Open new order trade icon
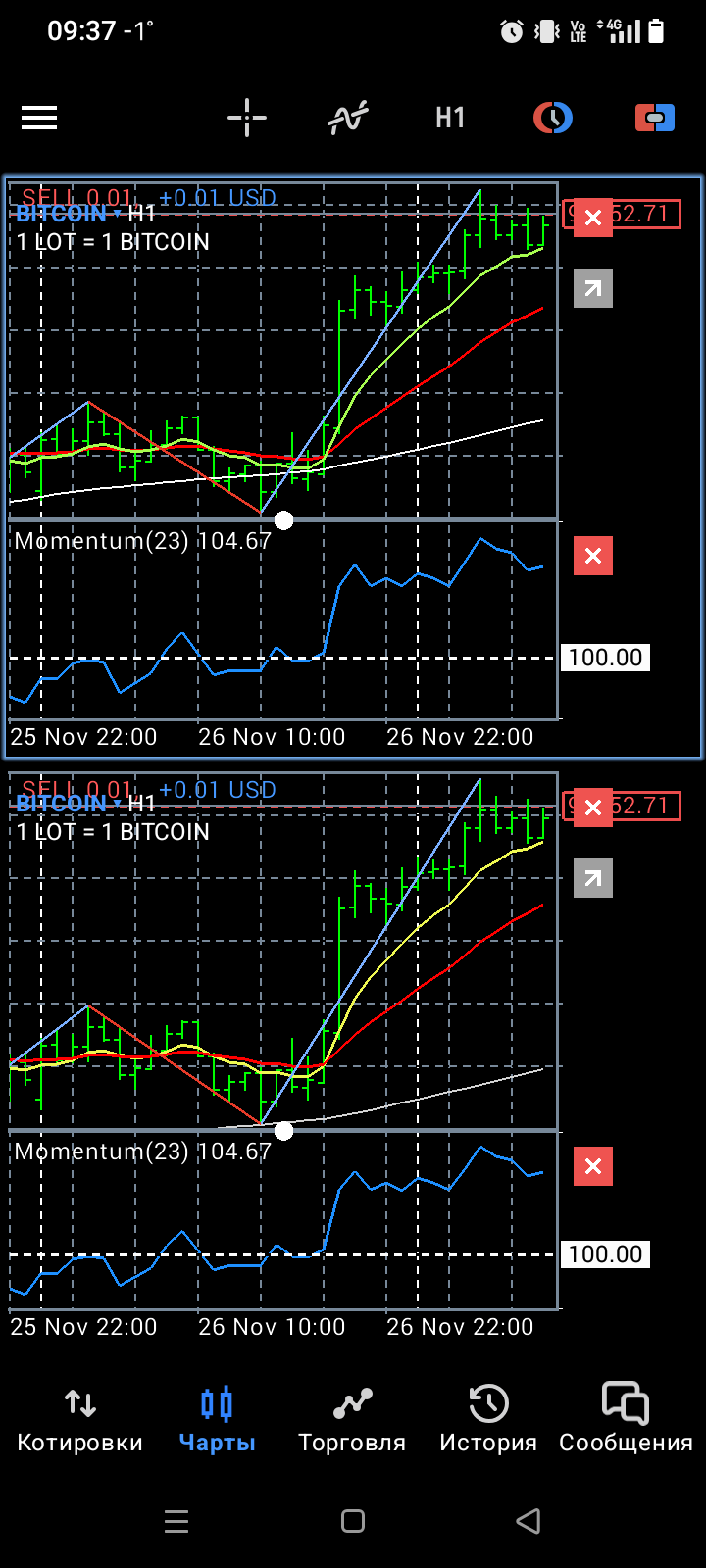706x1568 pixels. click(655, 119)
